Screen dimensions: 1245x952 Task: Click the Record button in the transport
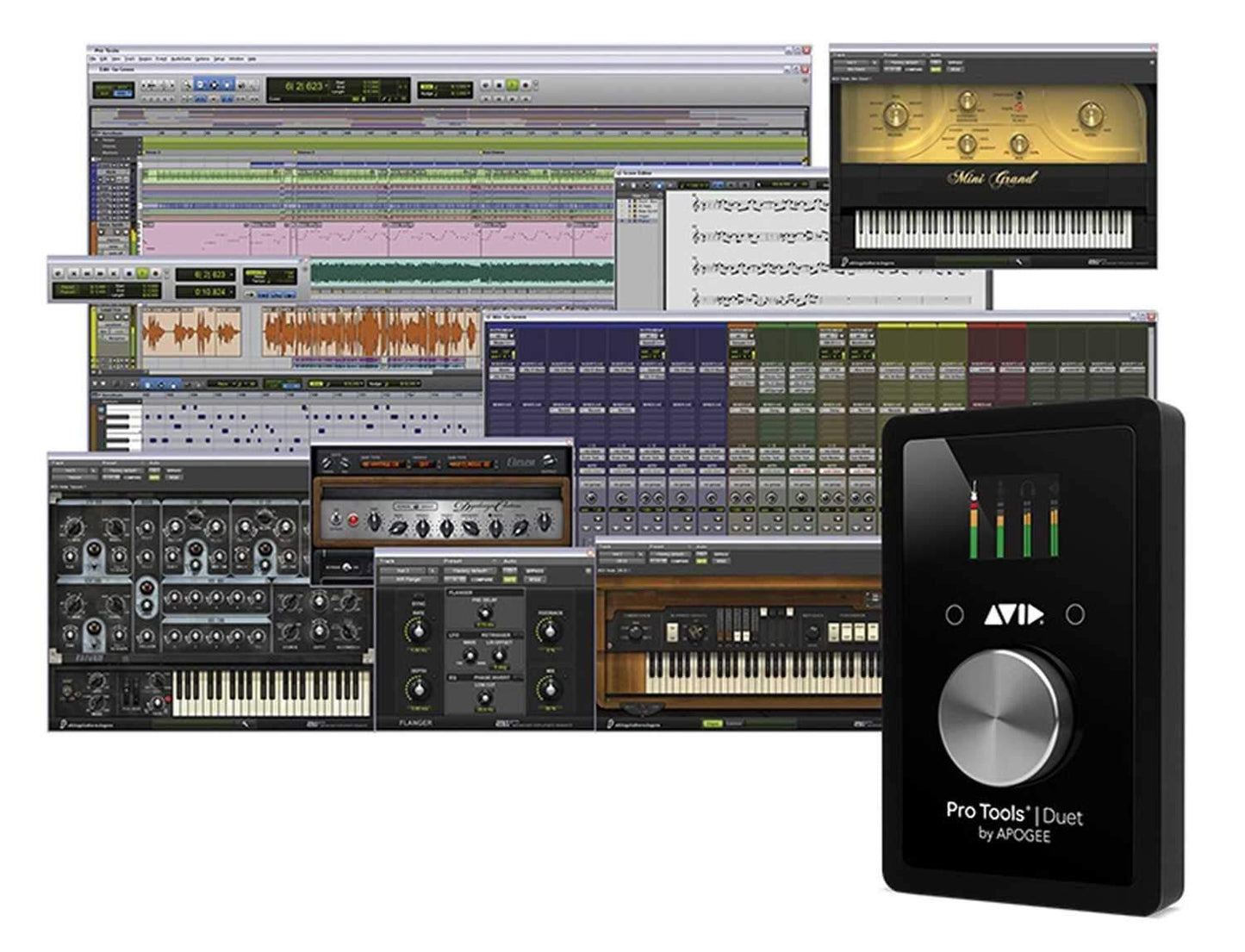(x=526, y=84)
